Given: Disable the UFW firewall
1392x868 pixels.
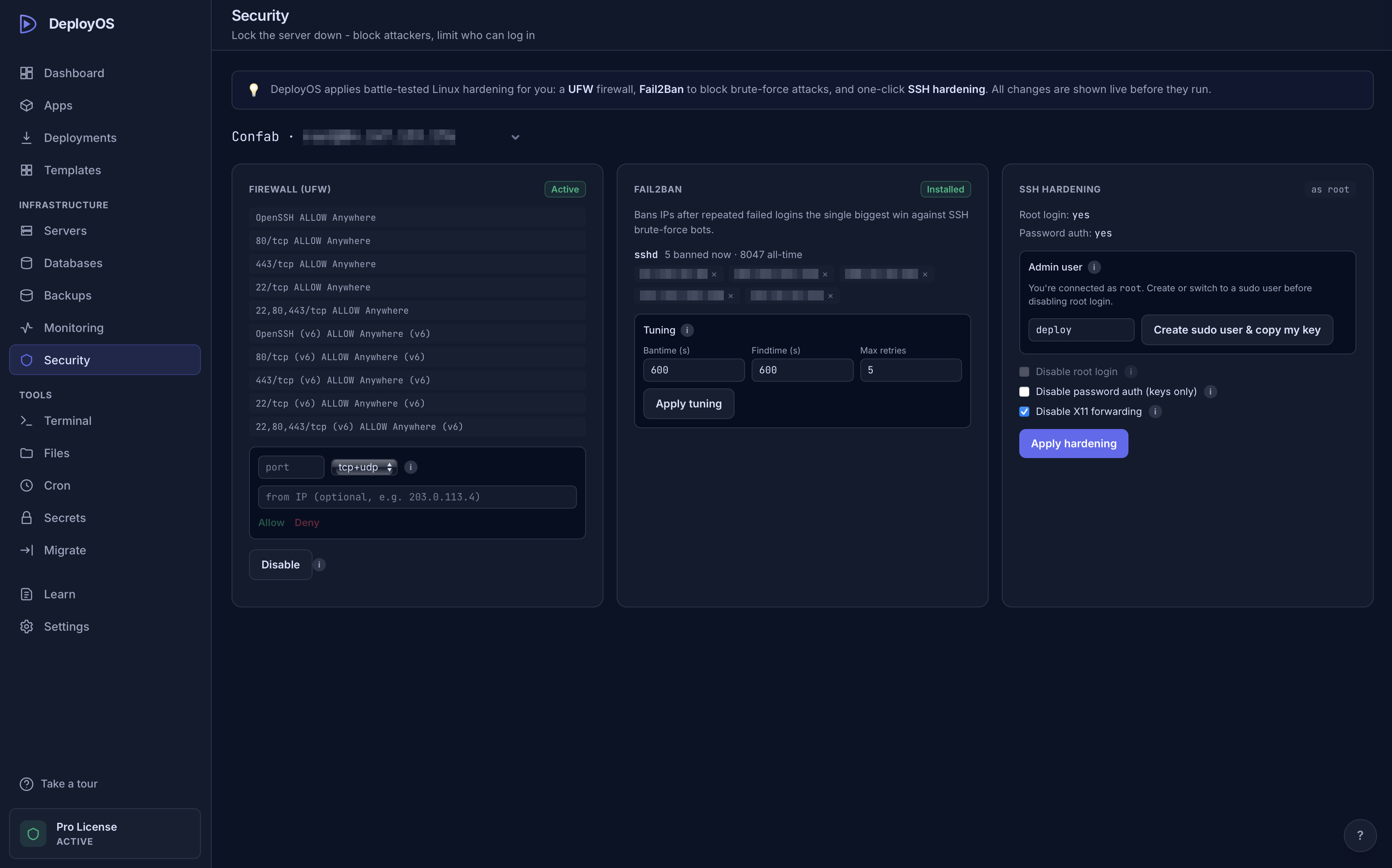Looking at the screenshot, I should coord(280,564).
